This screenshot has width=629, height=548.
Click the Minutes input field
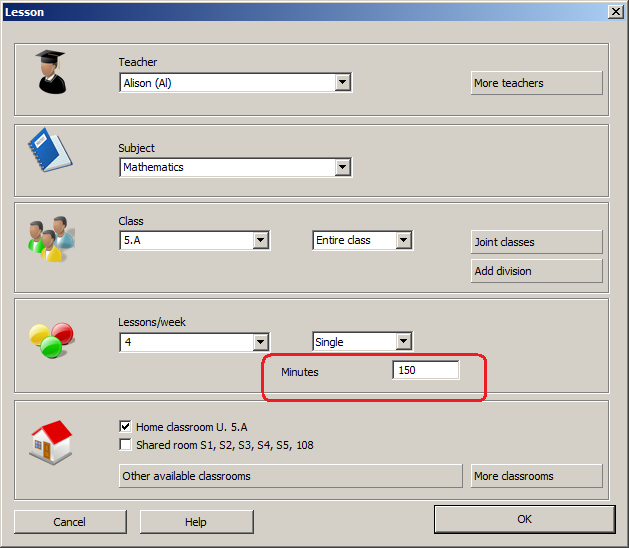point(425,371)
